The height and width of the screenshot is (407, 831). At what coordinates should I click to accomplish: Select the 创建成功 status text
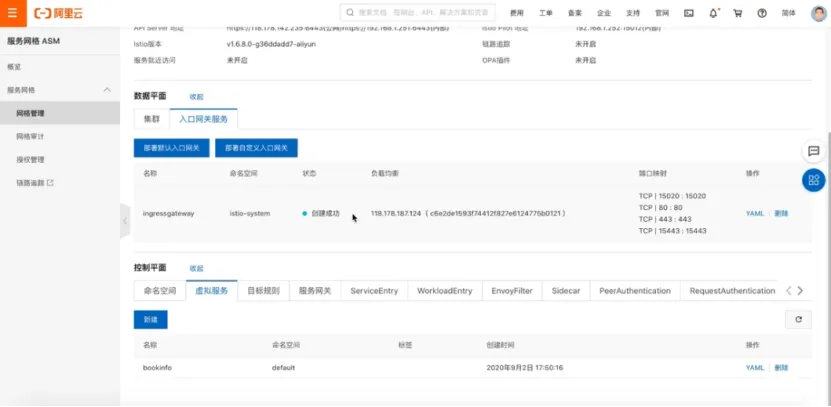[x=325, y=214]
